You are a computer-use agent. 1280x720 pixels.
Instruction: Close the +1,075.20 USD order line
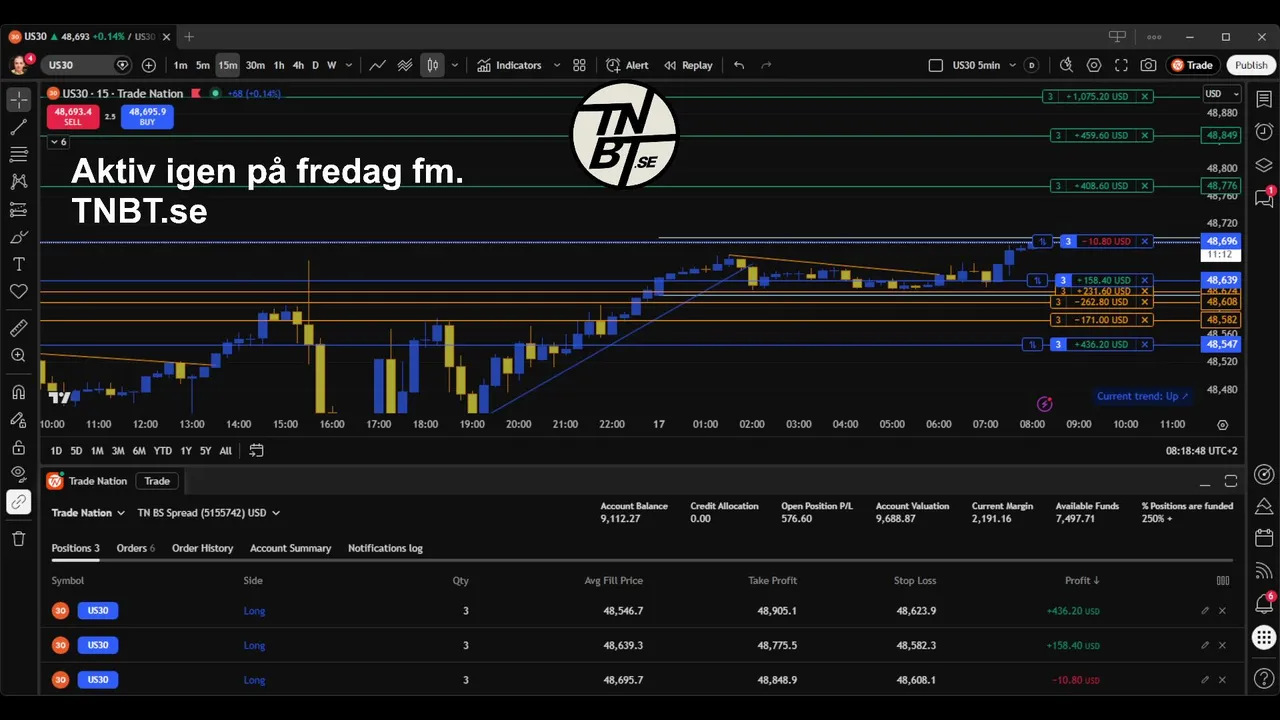pos(1145,97)
